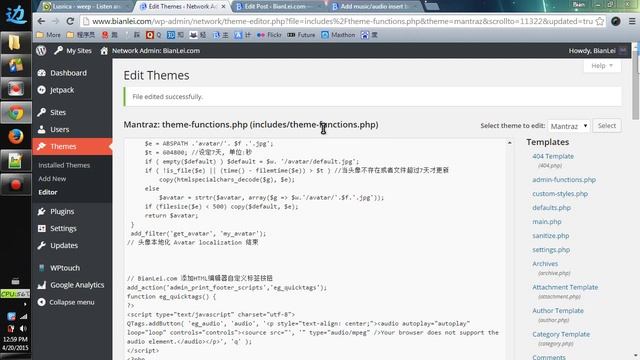
Task: Click the Select theme button
Action: pyautogui.click(x=607, y=126)
